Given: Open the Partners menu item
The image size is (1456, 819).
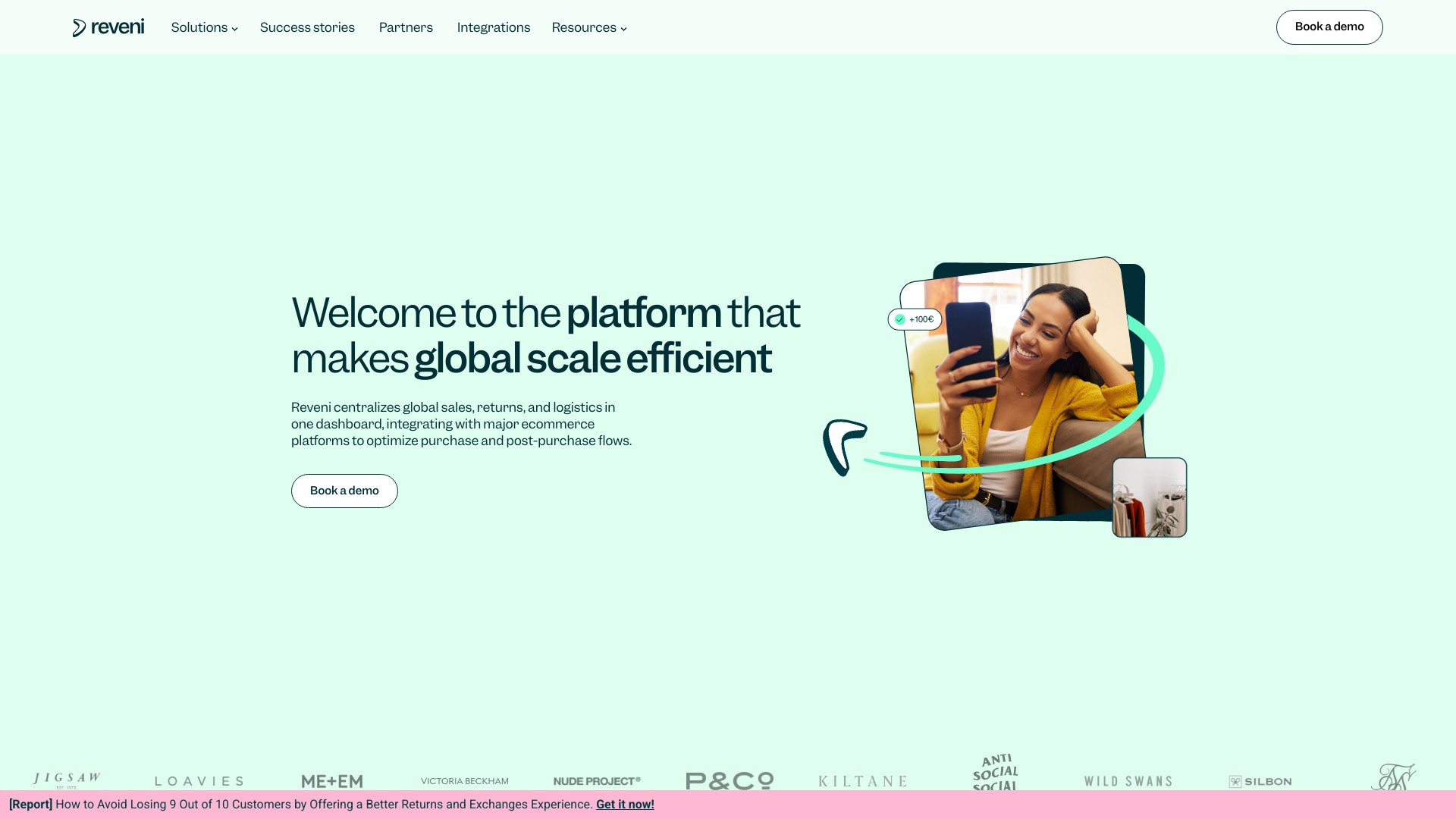Looking at the screenshot, I should click(x=406, y=28).
